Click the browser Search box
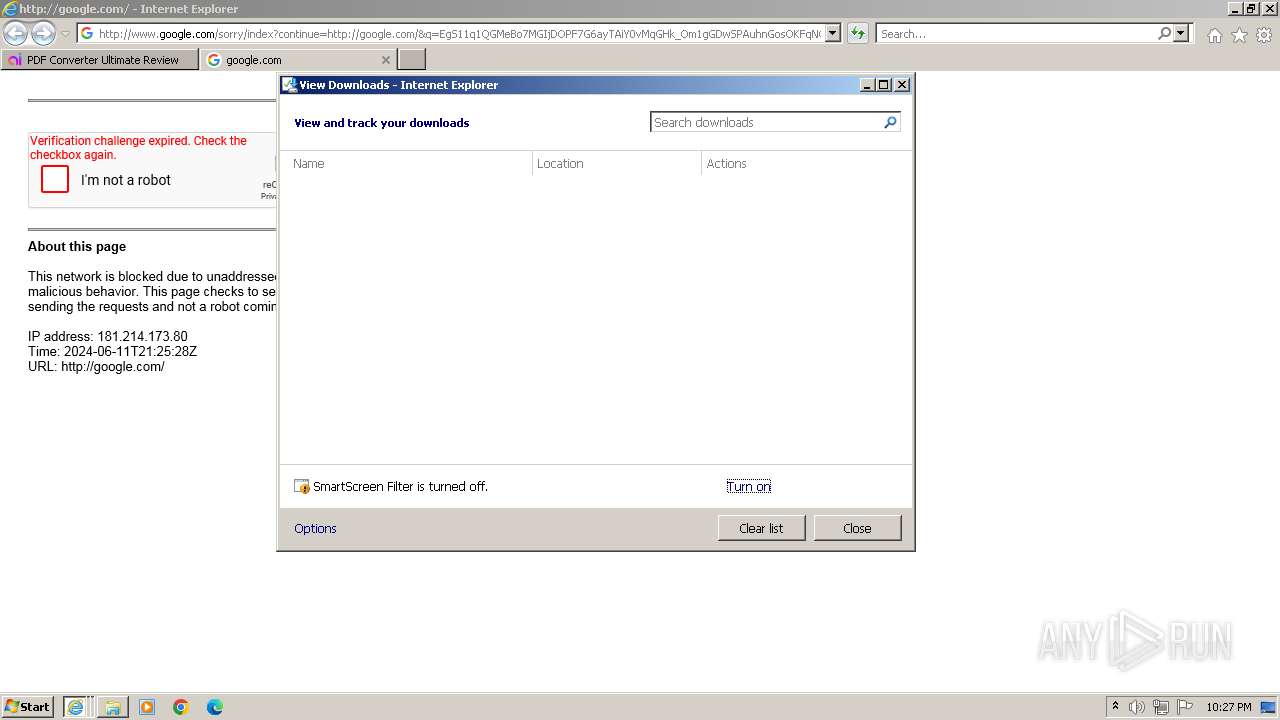 point(1016,34)
